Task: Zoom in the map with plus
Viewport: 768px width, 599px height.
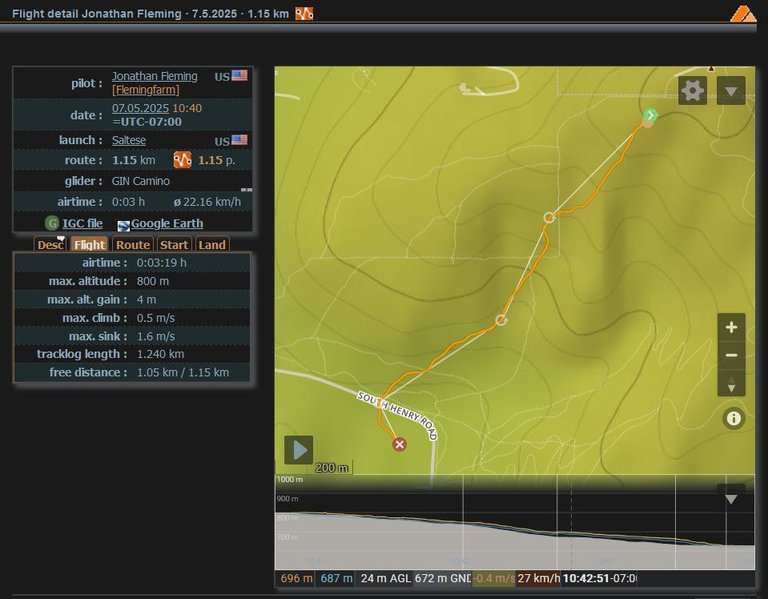Action: (731, 327)
